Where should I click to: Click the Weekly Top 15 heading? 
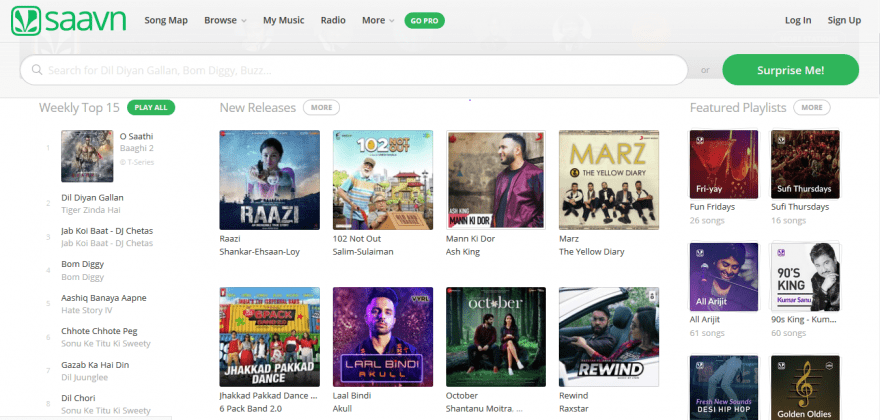(x=79, y=107)
